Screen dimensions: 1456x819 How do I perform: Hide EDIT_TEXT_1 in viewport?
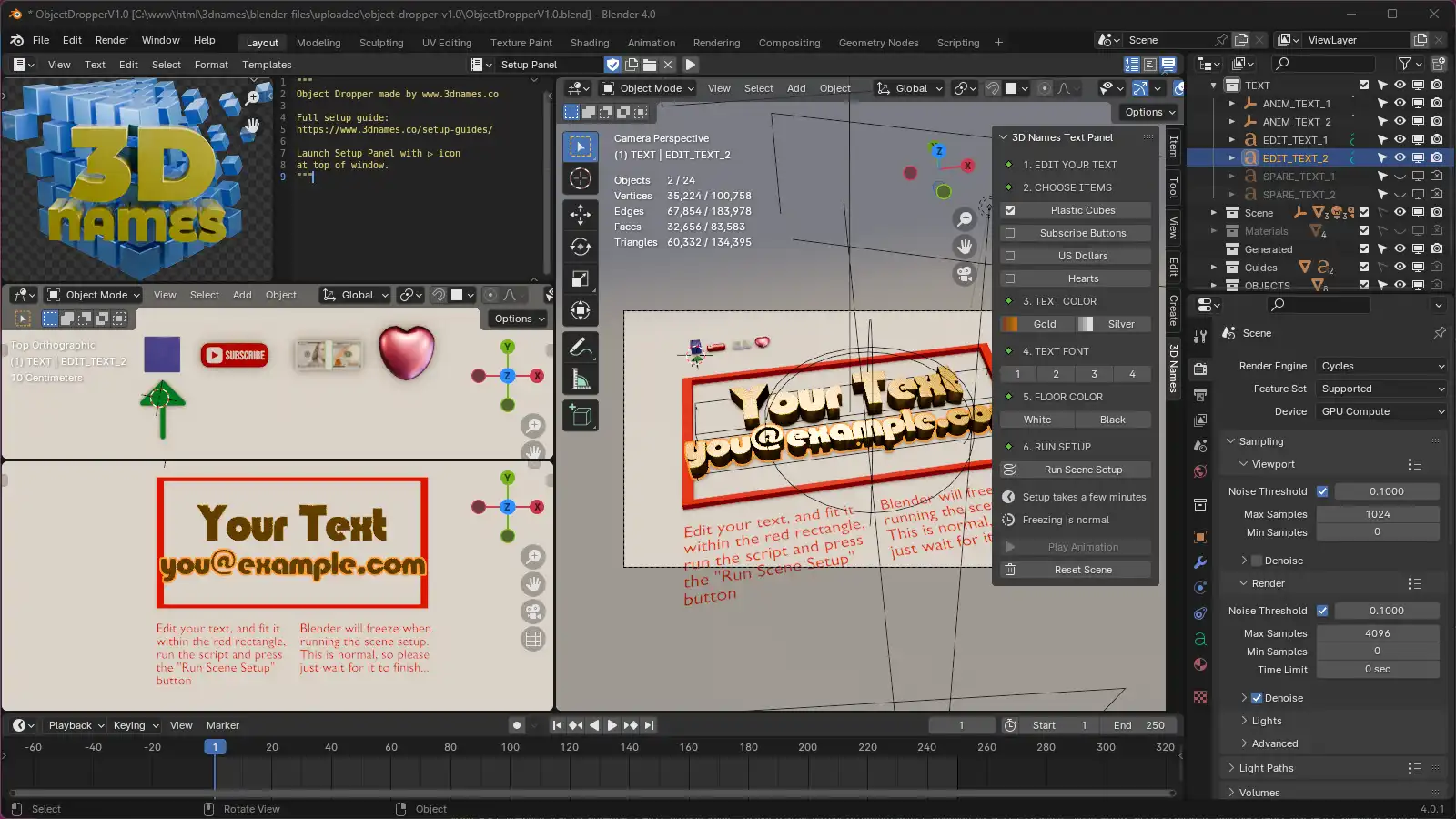pos(1400,139)
